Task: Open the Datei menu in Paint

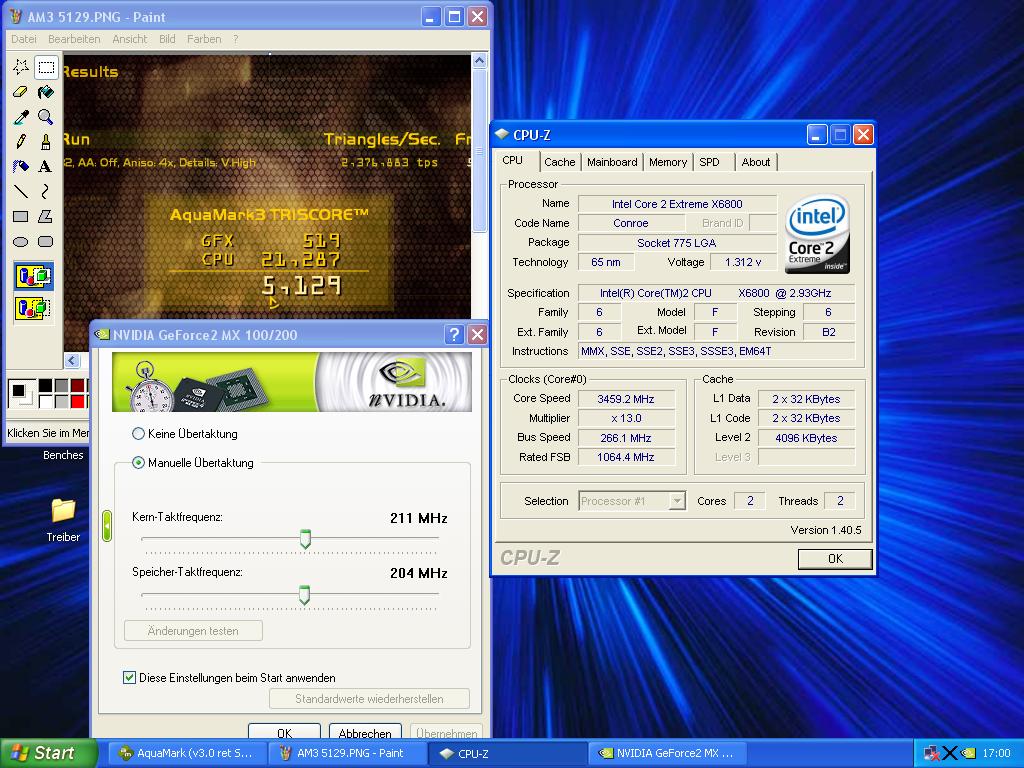Action: click(24, 39)
